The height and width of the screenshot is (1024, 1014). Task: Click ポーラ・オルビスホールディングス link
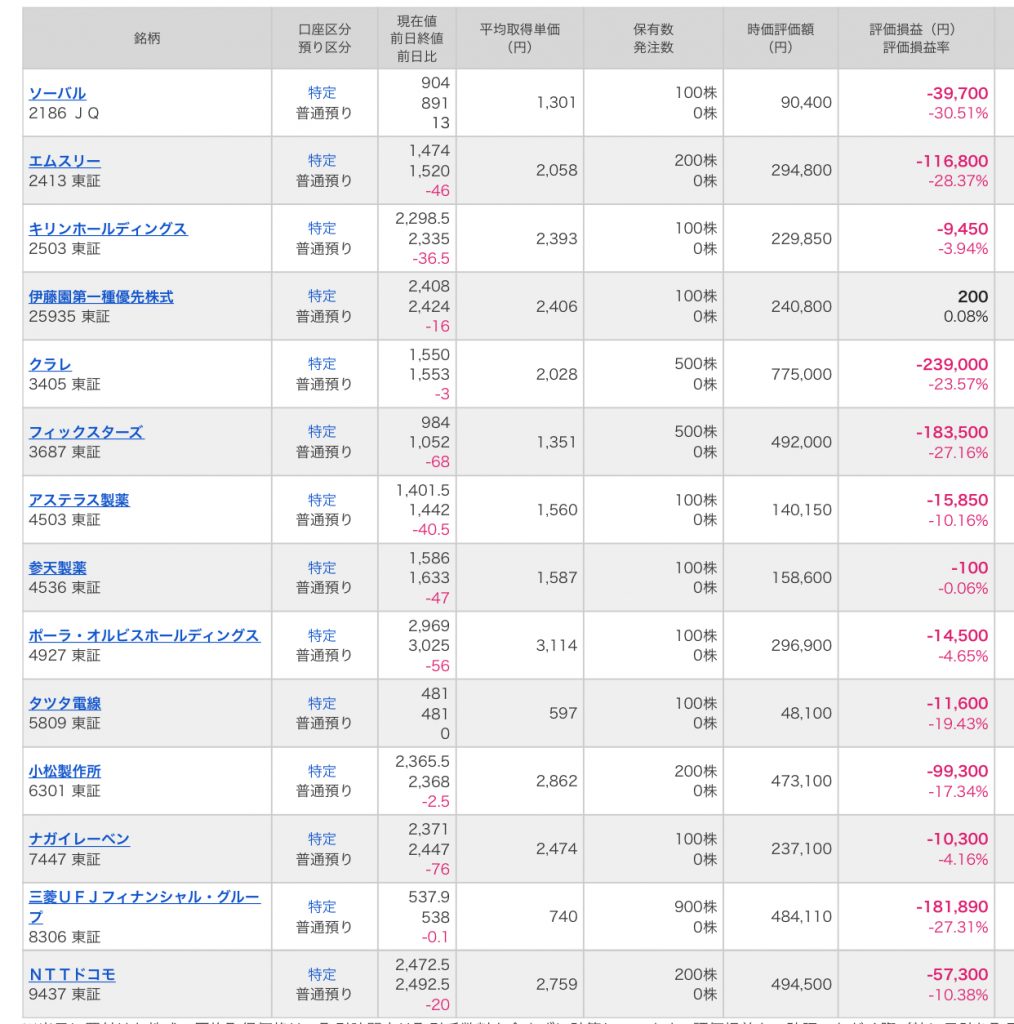point(143,635)
